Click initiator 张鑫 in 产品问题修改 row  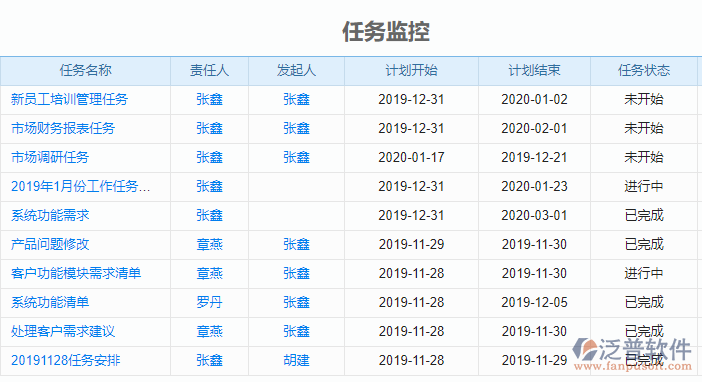click(296, 245)
